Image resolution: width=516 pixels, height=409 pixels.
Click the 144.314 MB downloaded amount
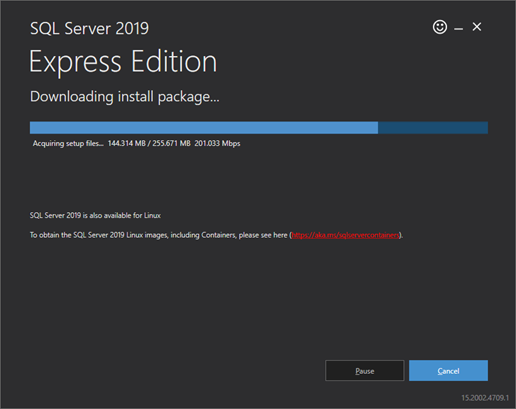[x=127, y=143]
